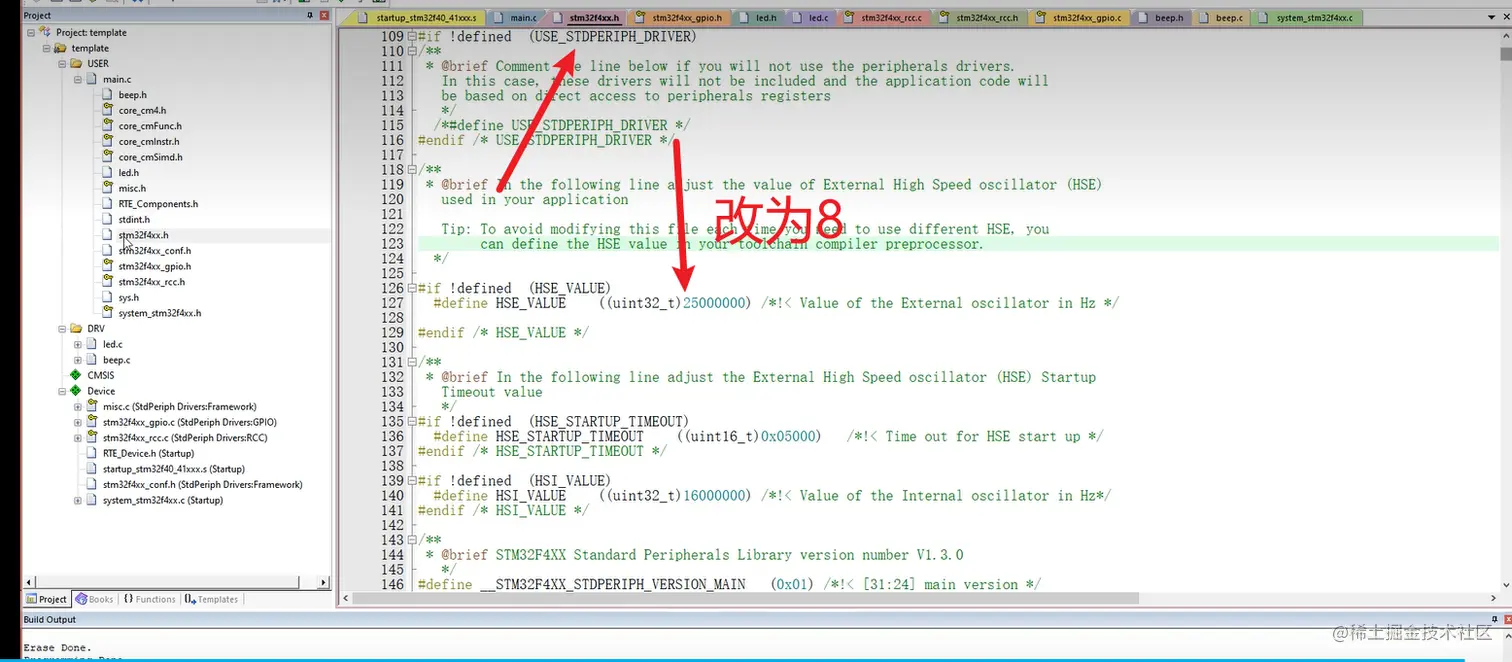Expand stm32f4xx_rcc.c (StdPeriph Drivers:RCC) node

point(78,438)
